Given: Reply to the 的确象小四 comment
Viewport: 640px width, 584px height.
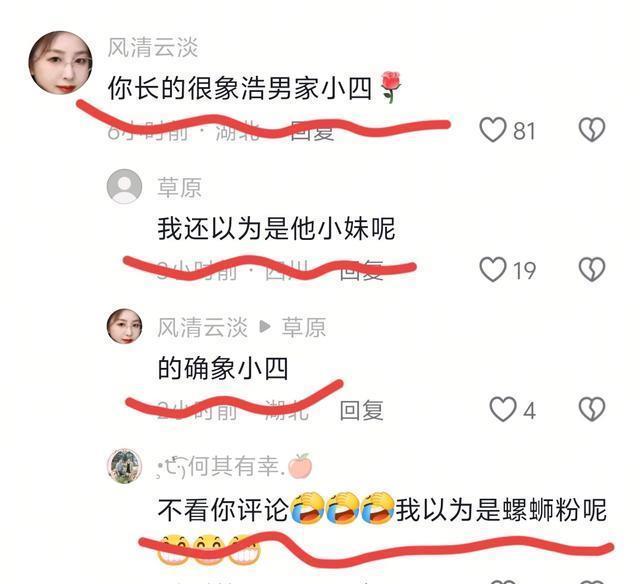Looking at the screenshot, I should 361,411.
